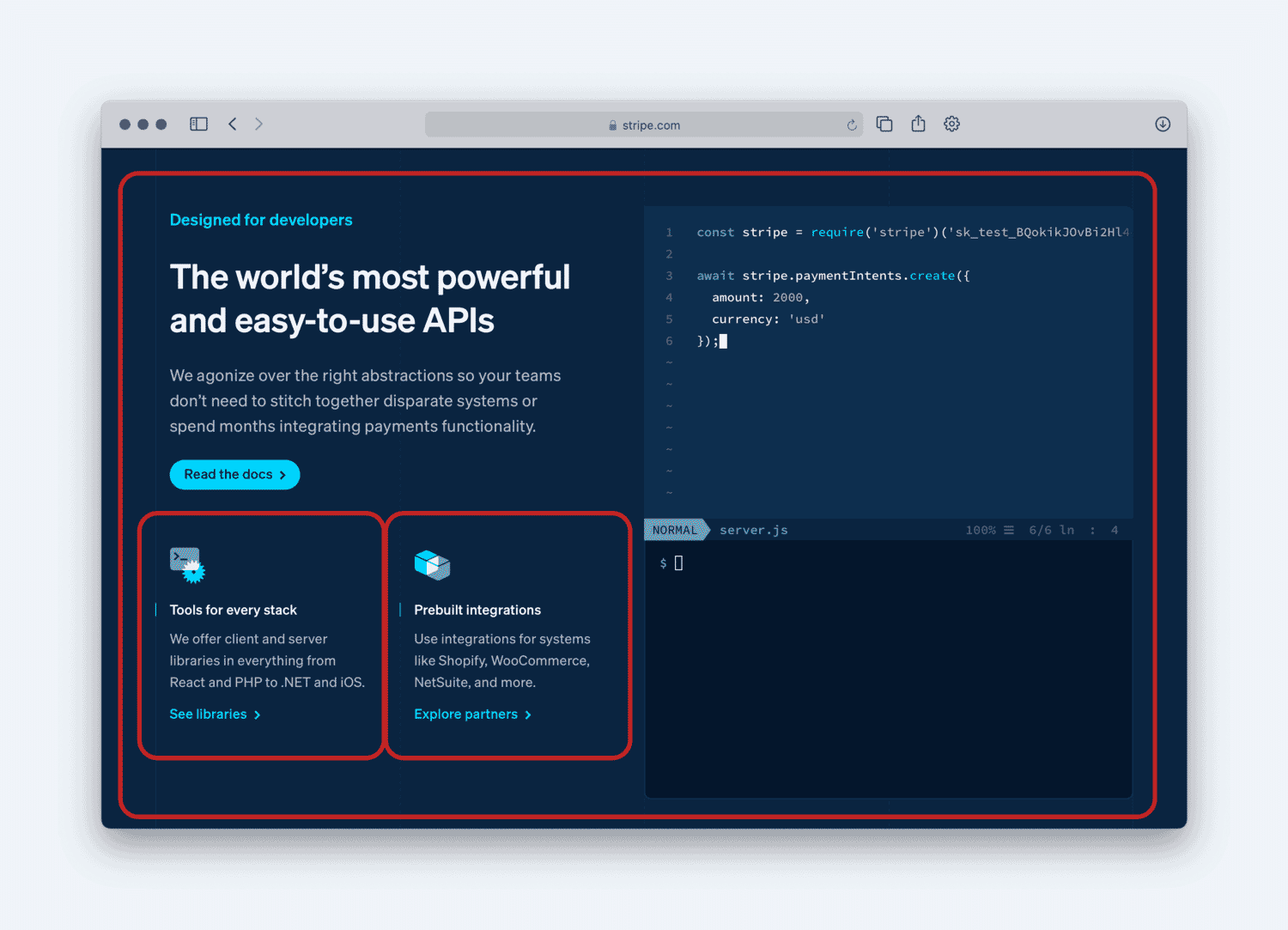This screenshot has height=930, width=1288.
Task: Open browser settings gear icon
Action: coord(951,124)
